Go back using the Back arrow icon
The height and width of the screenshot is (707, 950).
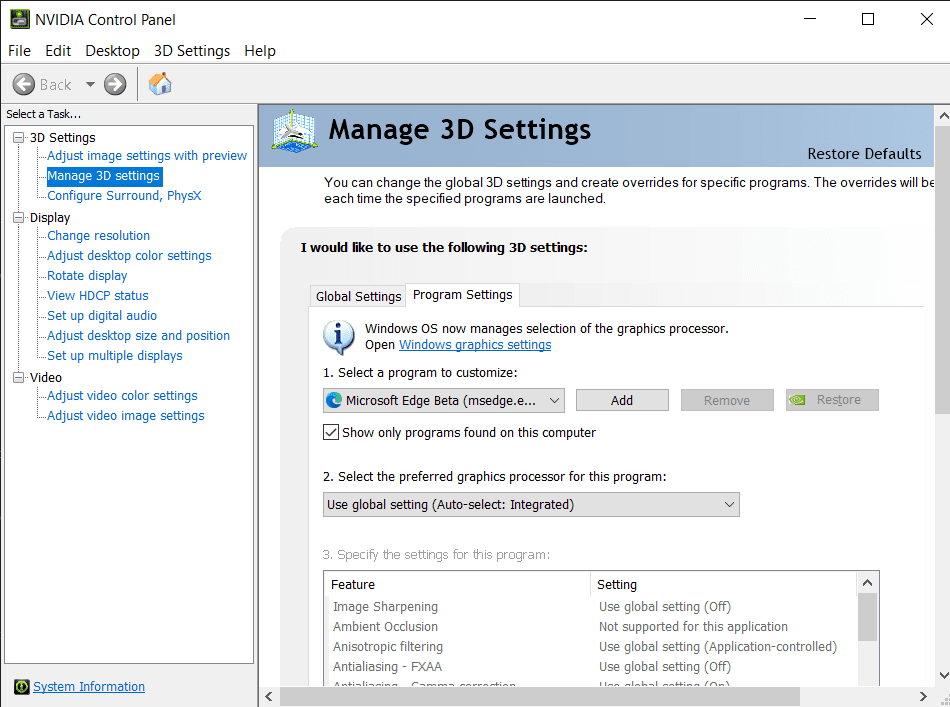[x=24, y=84]
